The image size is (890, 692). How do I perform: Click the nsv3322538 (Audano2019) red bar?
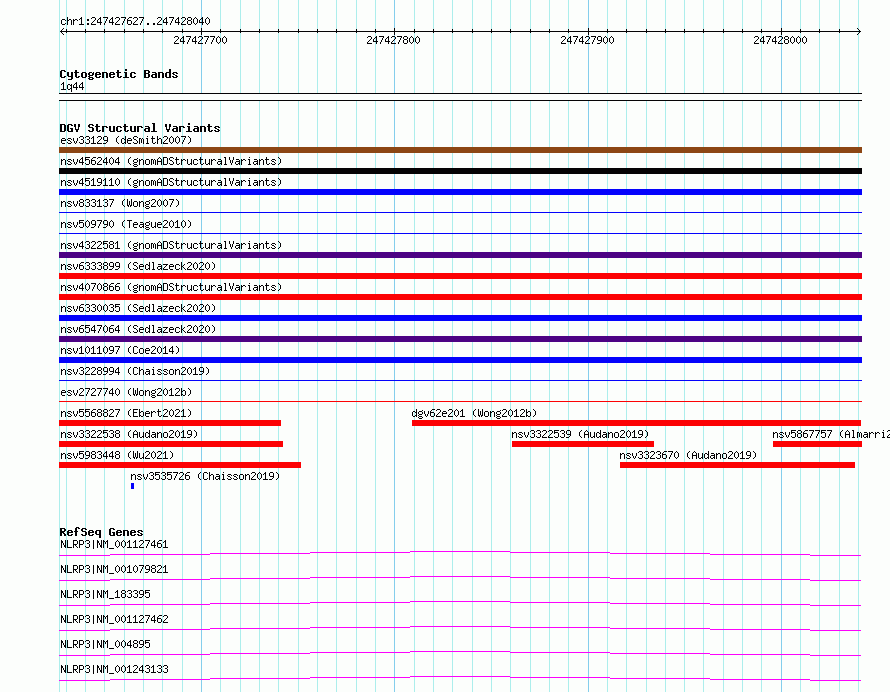(171, 444)
